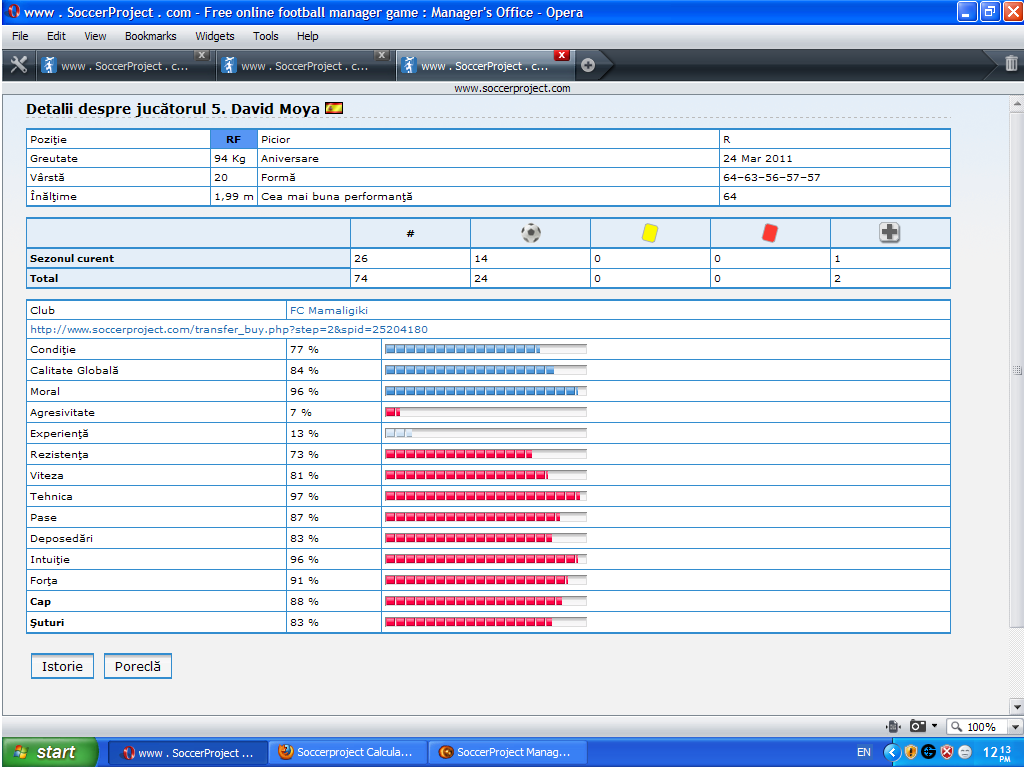Screen dimensions: 1024x768
Task: Open the Help menu
Action: (308, 36)
